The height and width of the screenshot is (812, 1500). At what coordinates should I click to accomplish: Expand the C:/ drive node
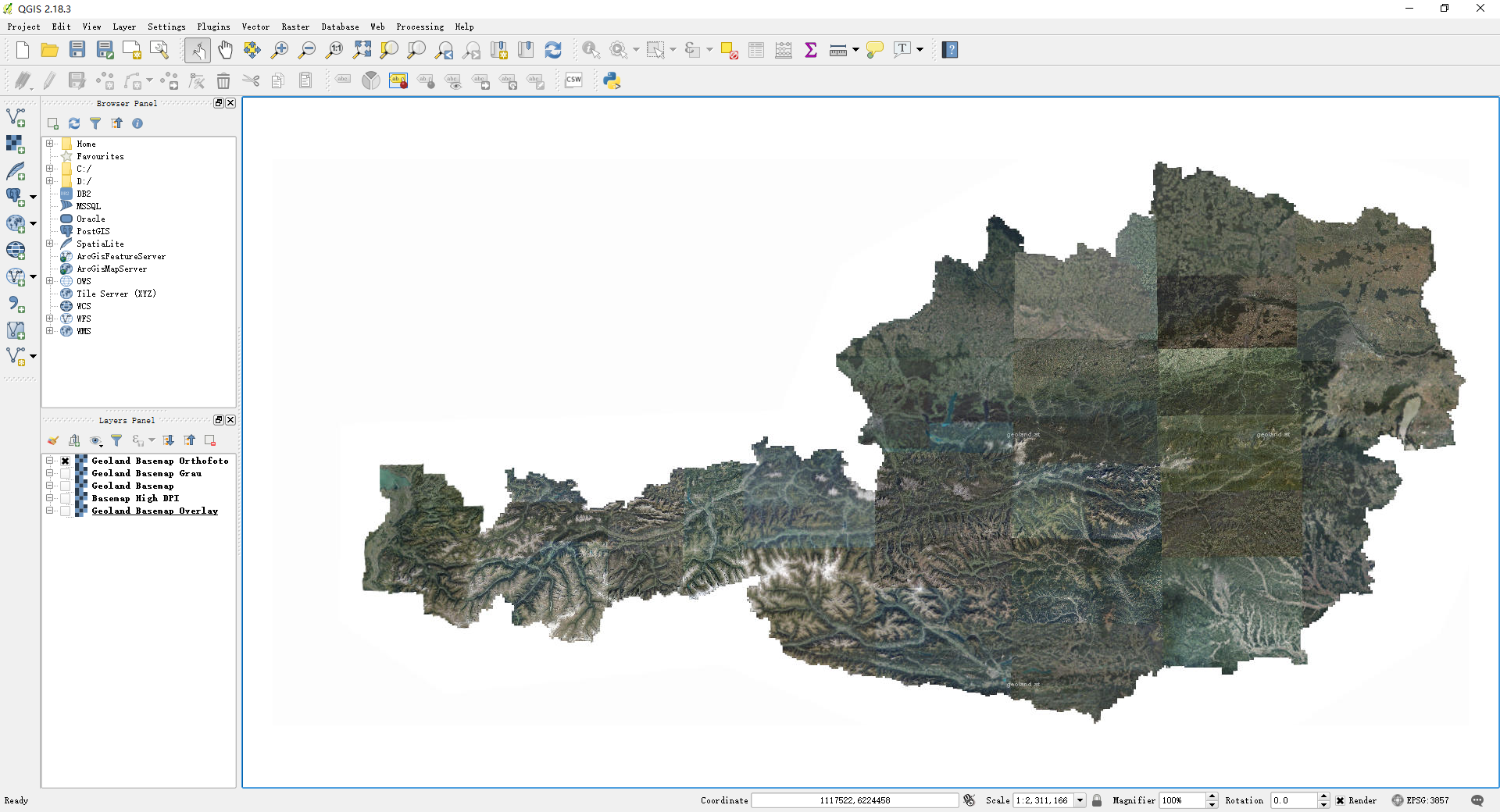50,169
